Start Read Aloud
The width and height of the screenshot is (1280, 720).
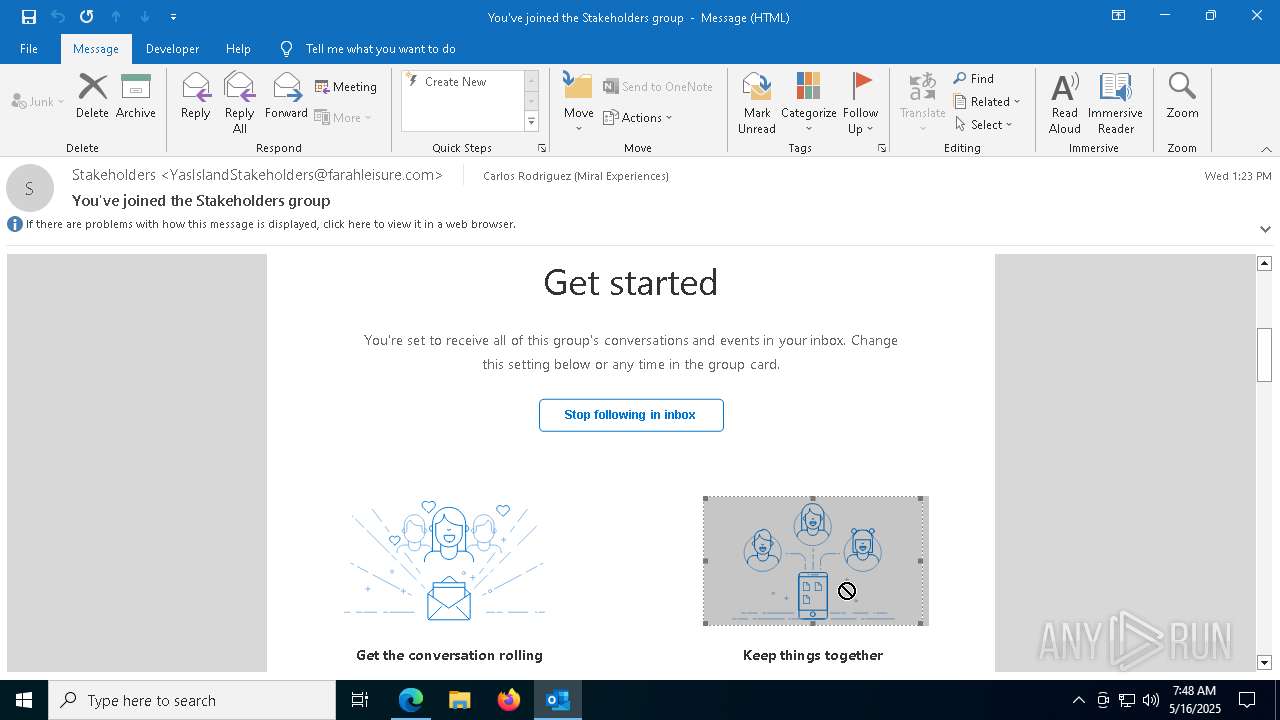click(1065, 103)
